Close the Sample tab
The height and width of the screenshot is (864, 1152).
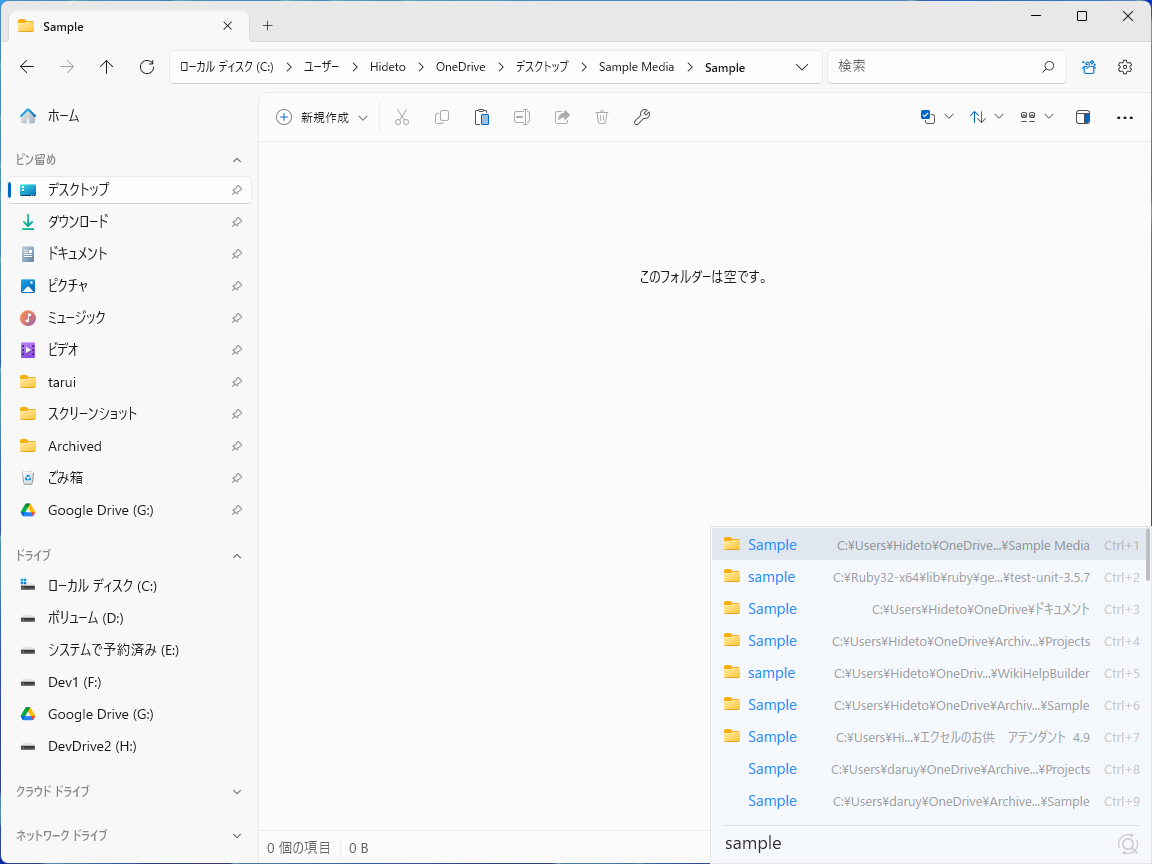[x=228, y=26]
